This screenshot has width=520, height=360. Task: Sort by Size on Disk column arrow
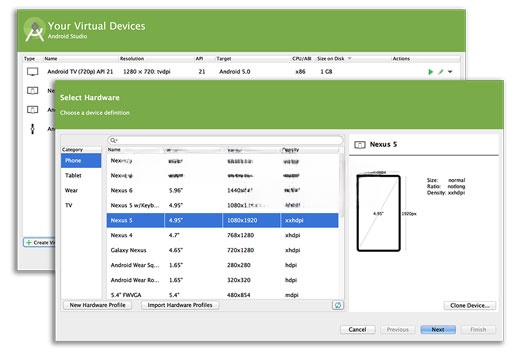click(x=350, y=58)
